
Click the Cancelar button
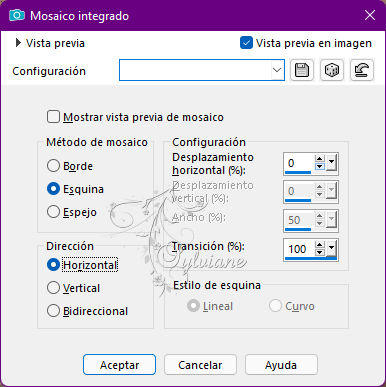coord(200,365)
